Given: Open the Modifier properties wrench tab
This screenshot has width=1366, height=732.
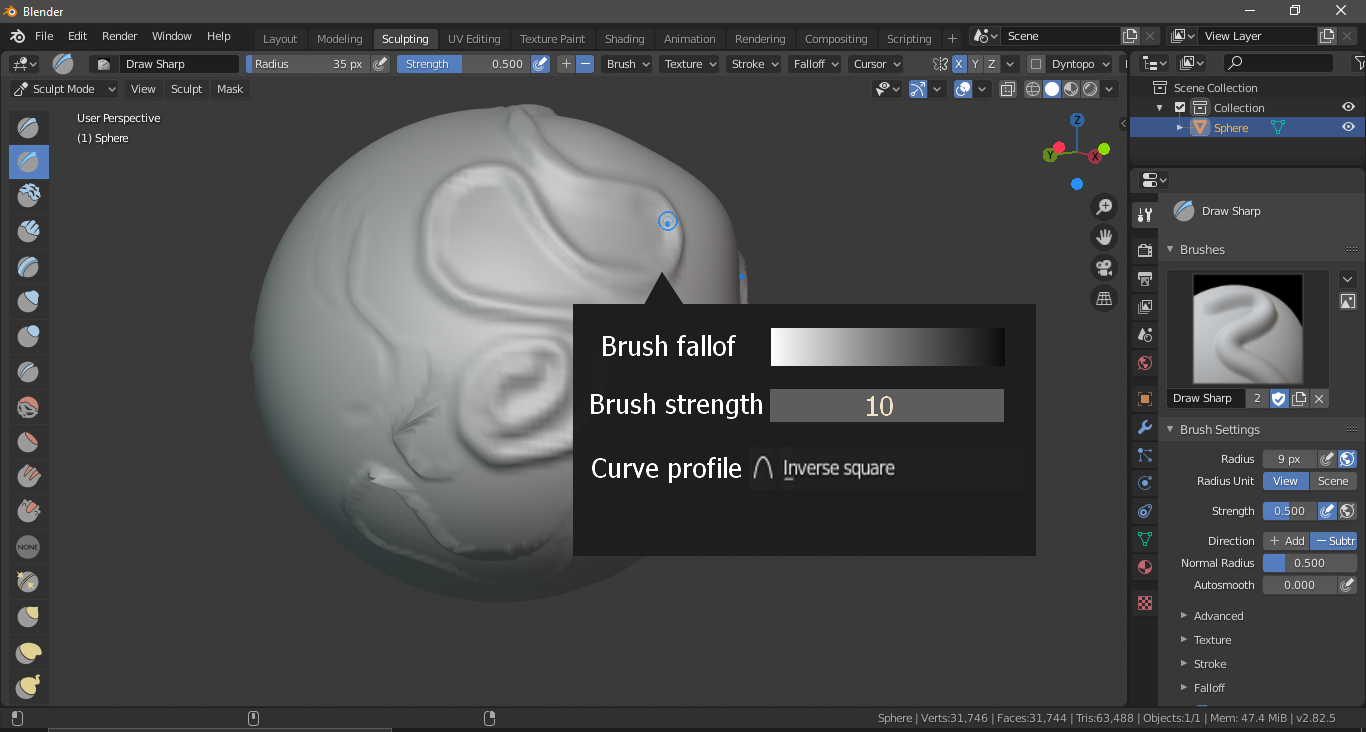Looking at the screenshot, I should pyautogui.click(x=1145, y=427).
